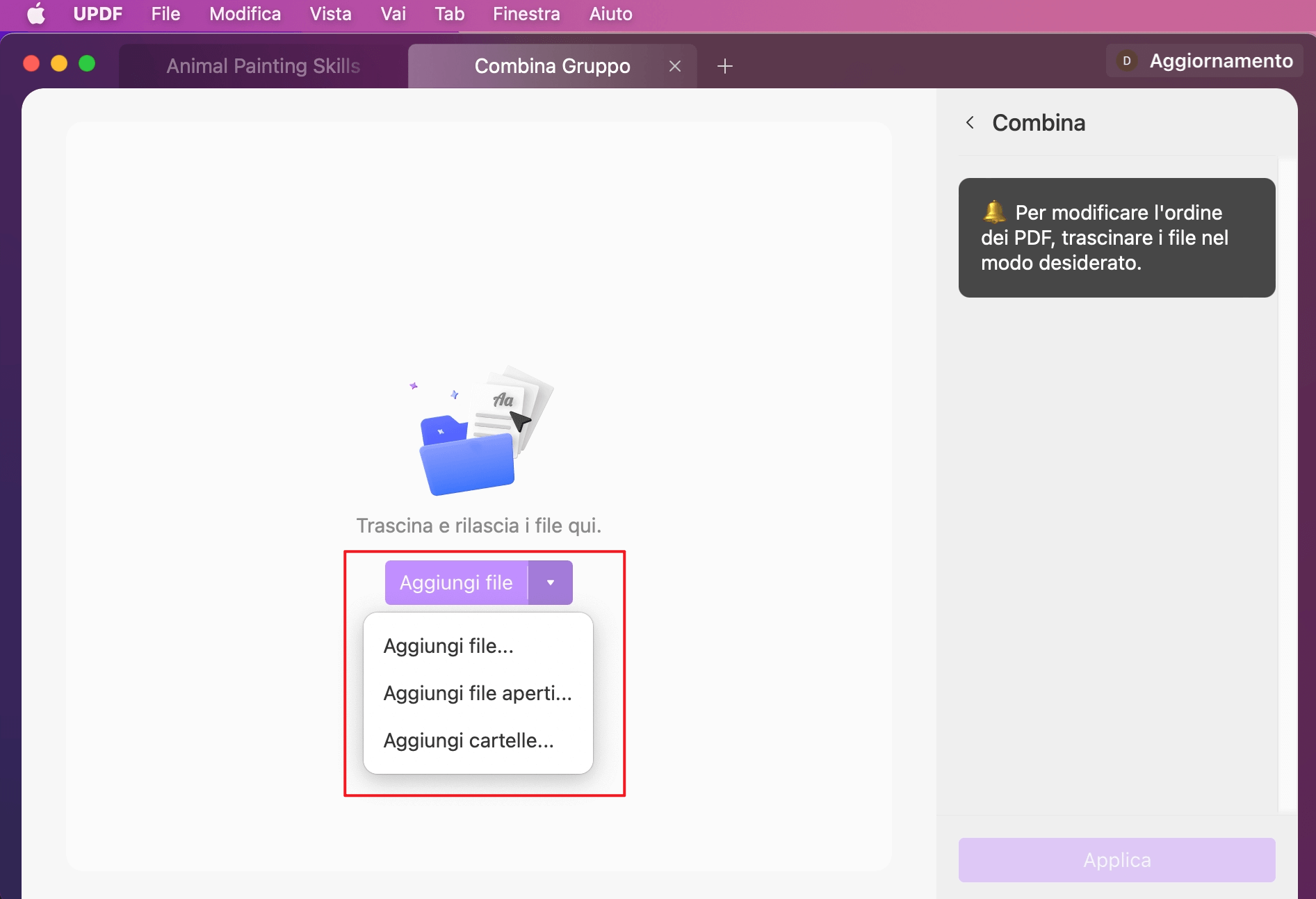Open the Modifica menu
This screenshot has width=1316, height=899.
(245, 14)
